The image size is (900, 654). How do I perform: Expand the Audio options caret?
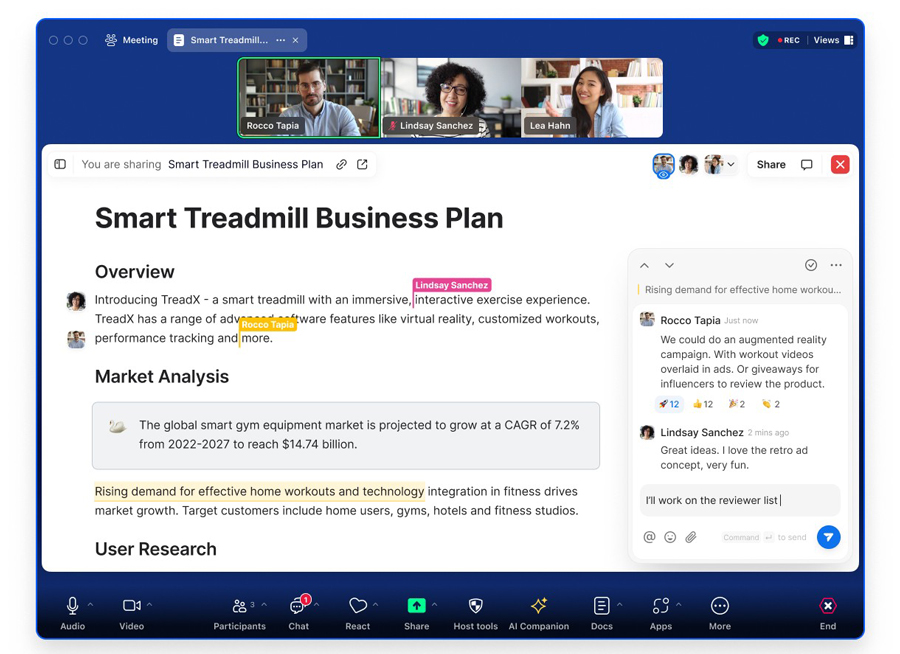[90, 605]
